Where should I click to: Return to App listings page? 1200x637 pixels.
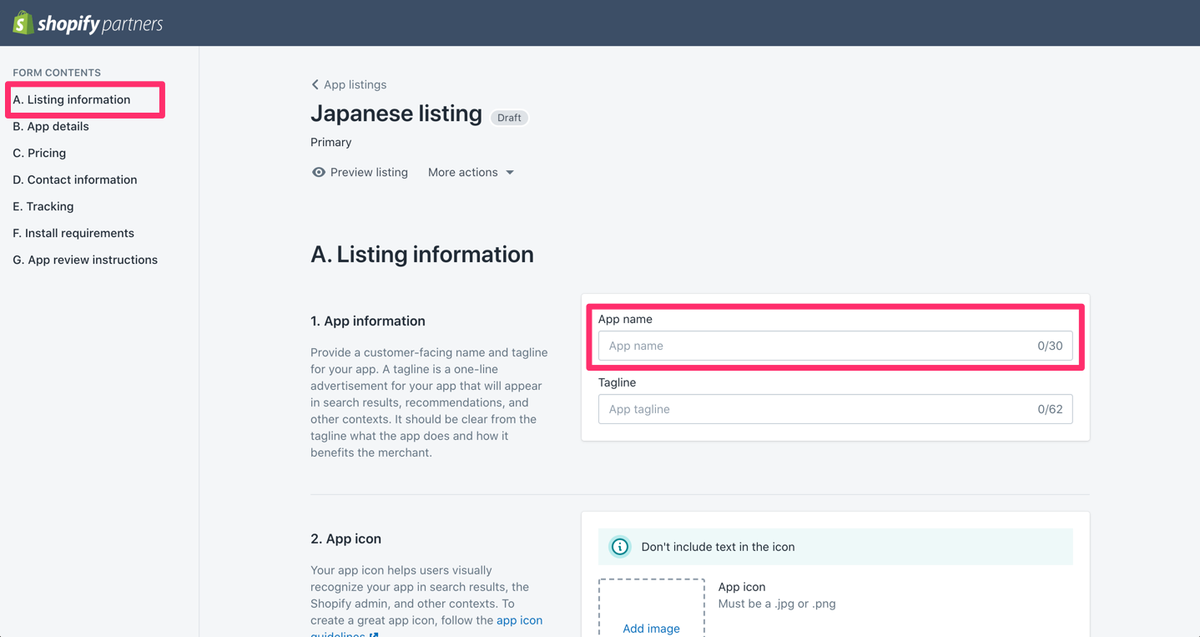click(x=354, y=85)
